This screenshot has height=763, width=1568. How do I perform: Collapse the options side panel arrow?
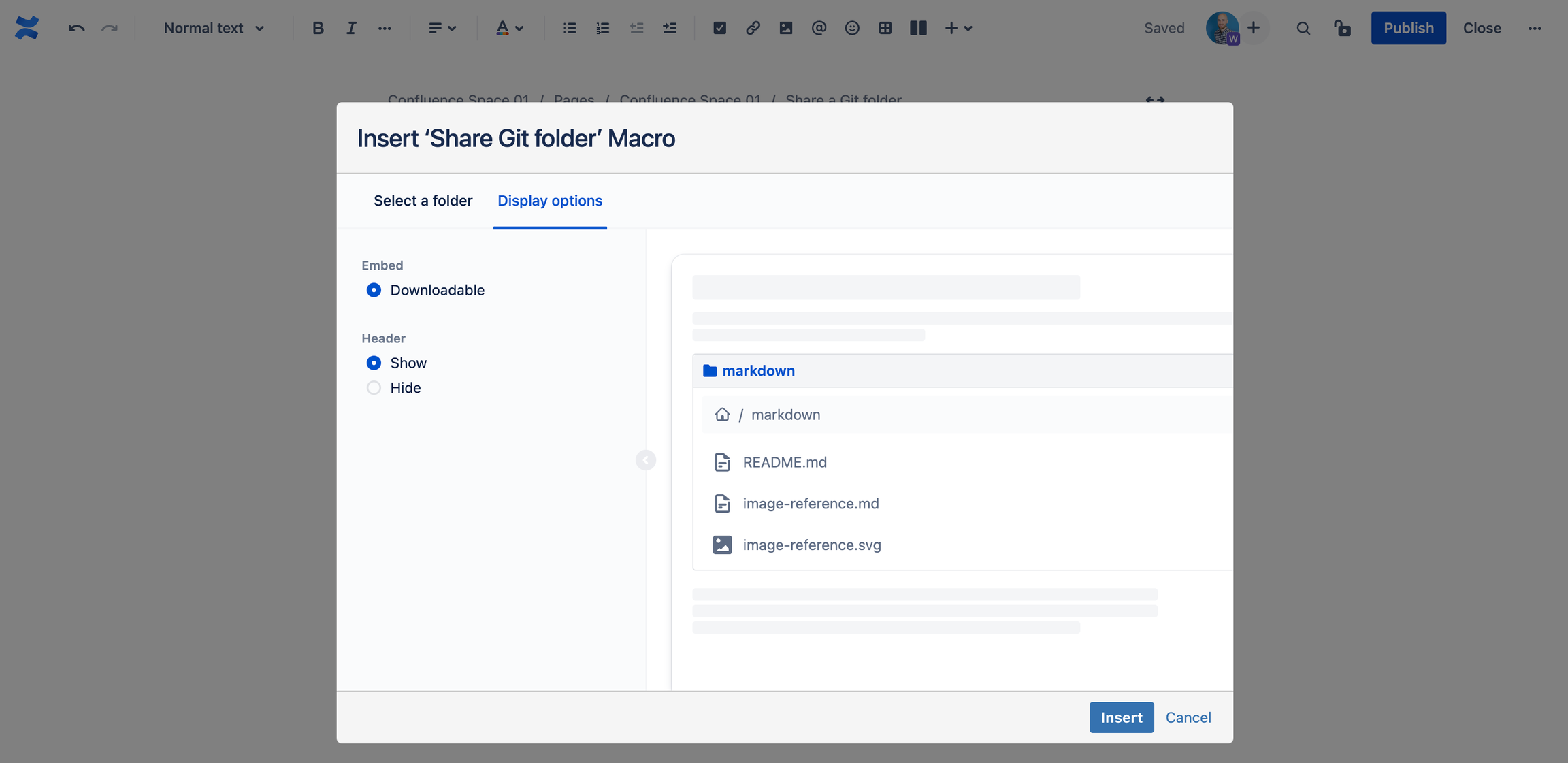tap(645, 460)
